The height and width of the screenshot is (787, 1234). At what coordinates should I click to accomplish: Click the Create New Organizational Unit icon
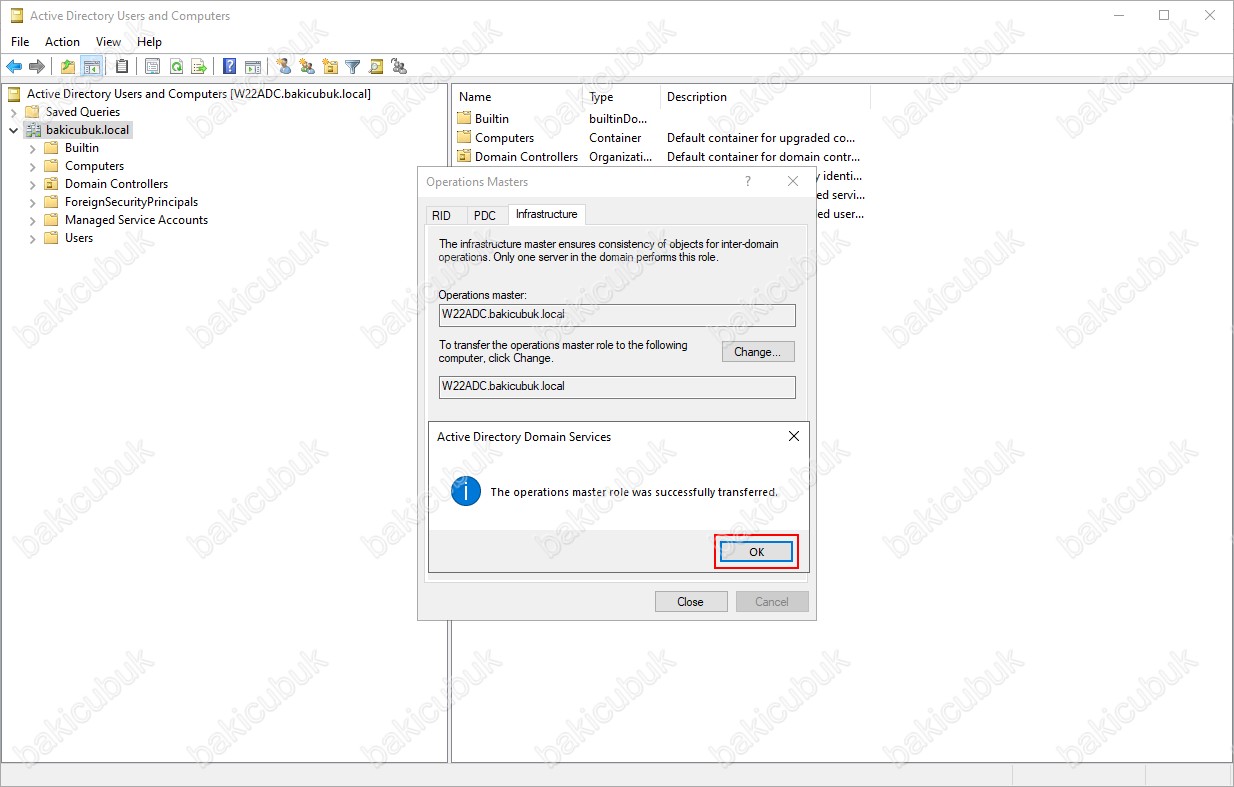[330, 67]
